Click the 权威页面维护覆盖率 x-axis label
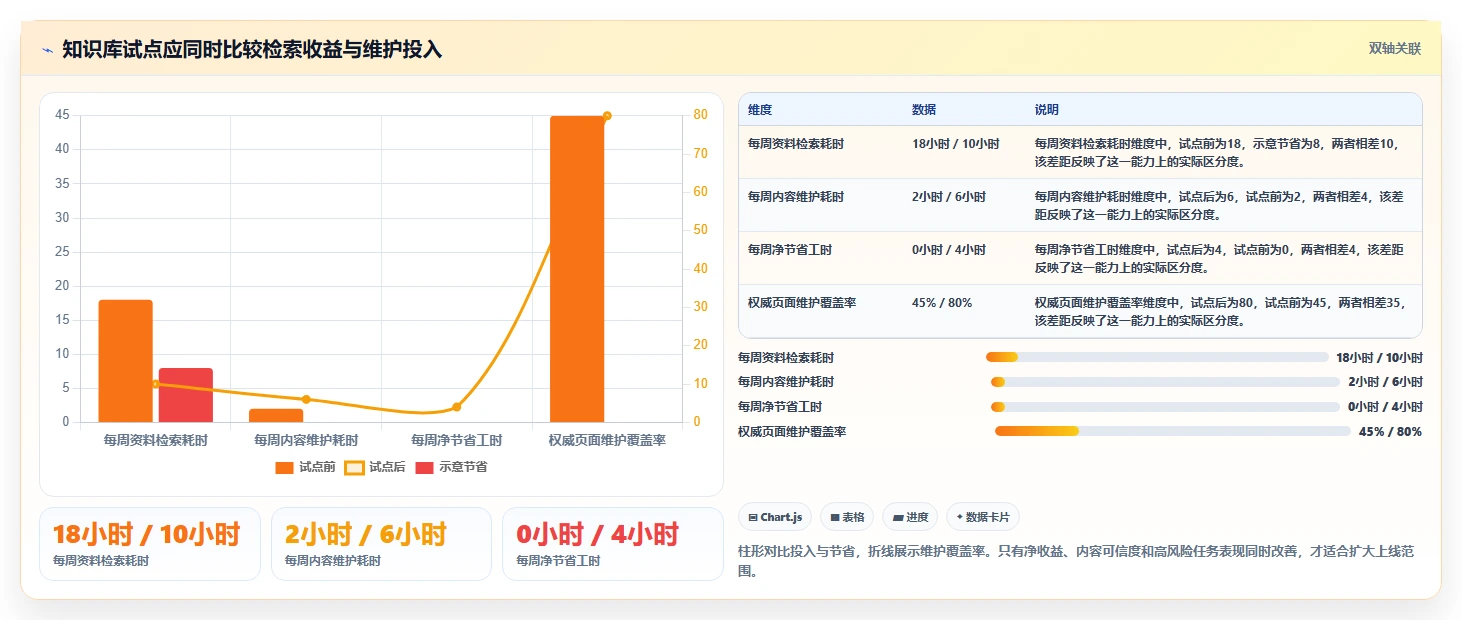This screenshot has height=620, width=1462. click(607, 440)
